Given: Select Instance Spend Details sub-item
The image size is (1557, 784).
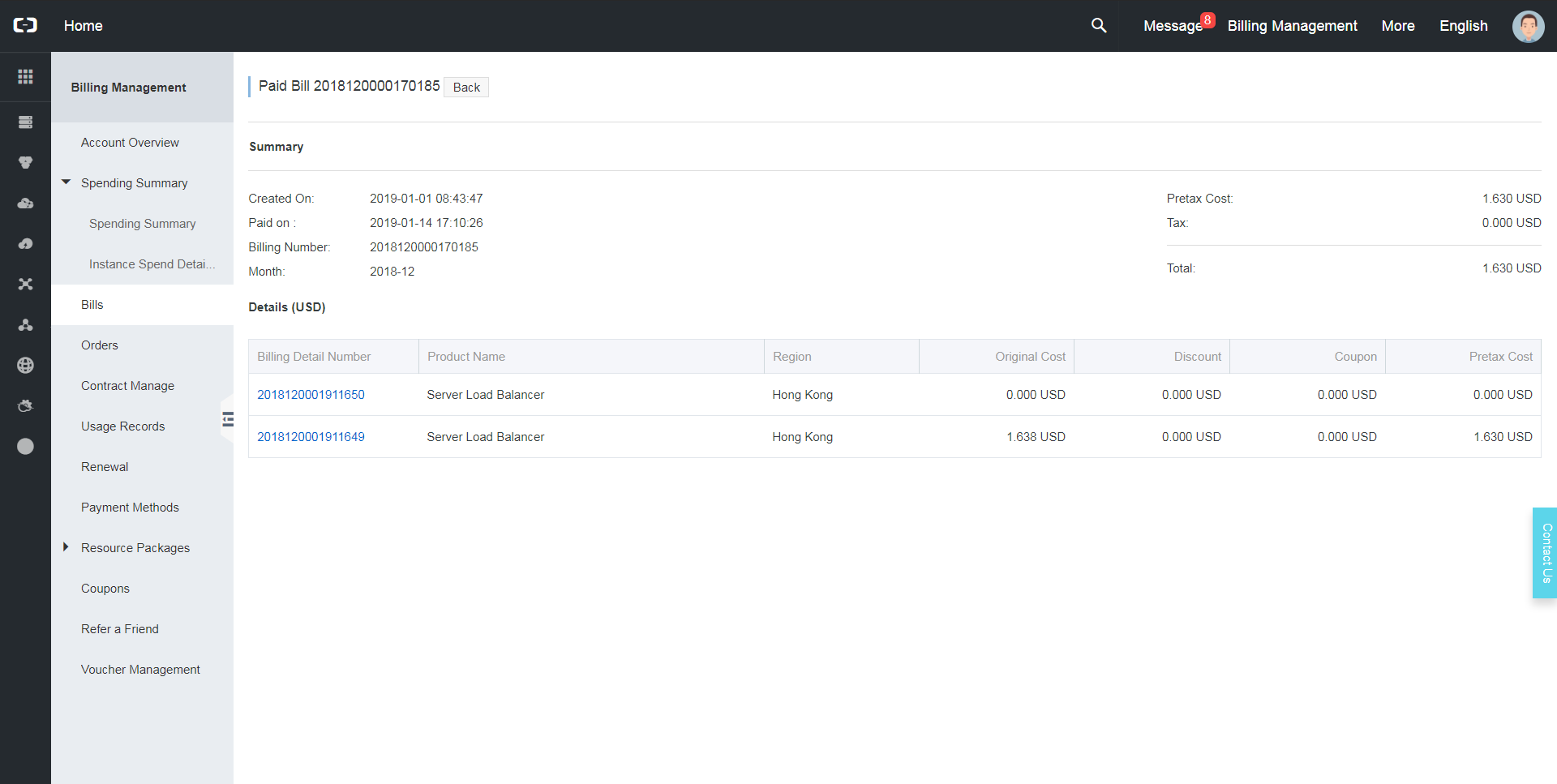Looking at the screenshot, I should [x=152, y=264].
